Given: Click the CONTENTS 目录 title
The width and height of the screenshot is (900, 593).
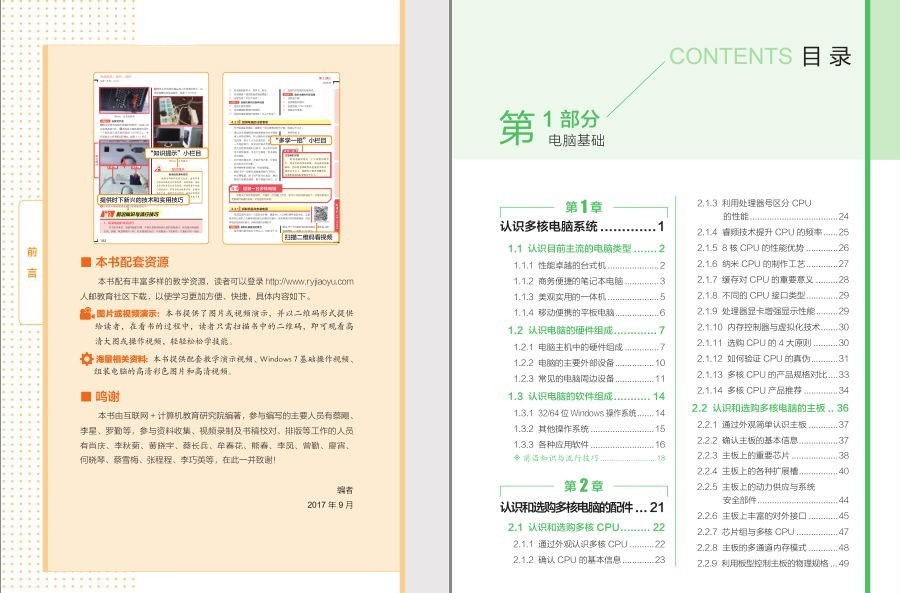Looking at the screenshot, I should (x=760, y=56).
